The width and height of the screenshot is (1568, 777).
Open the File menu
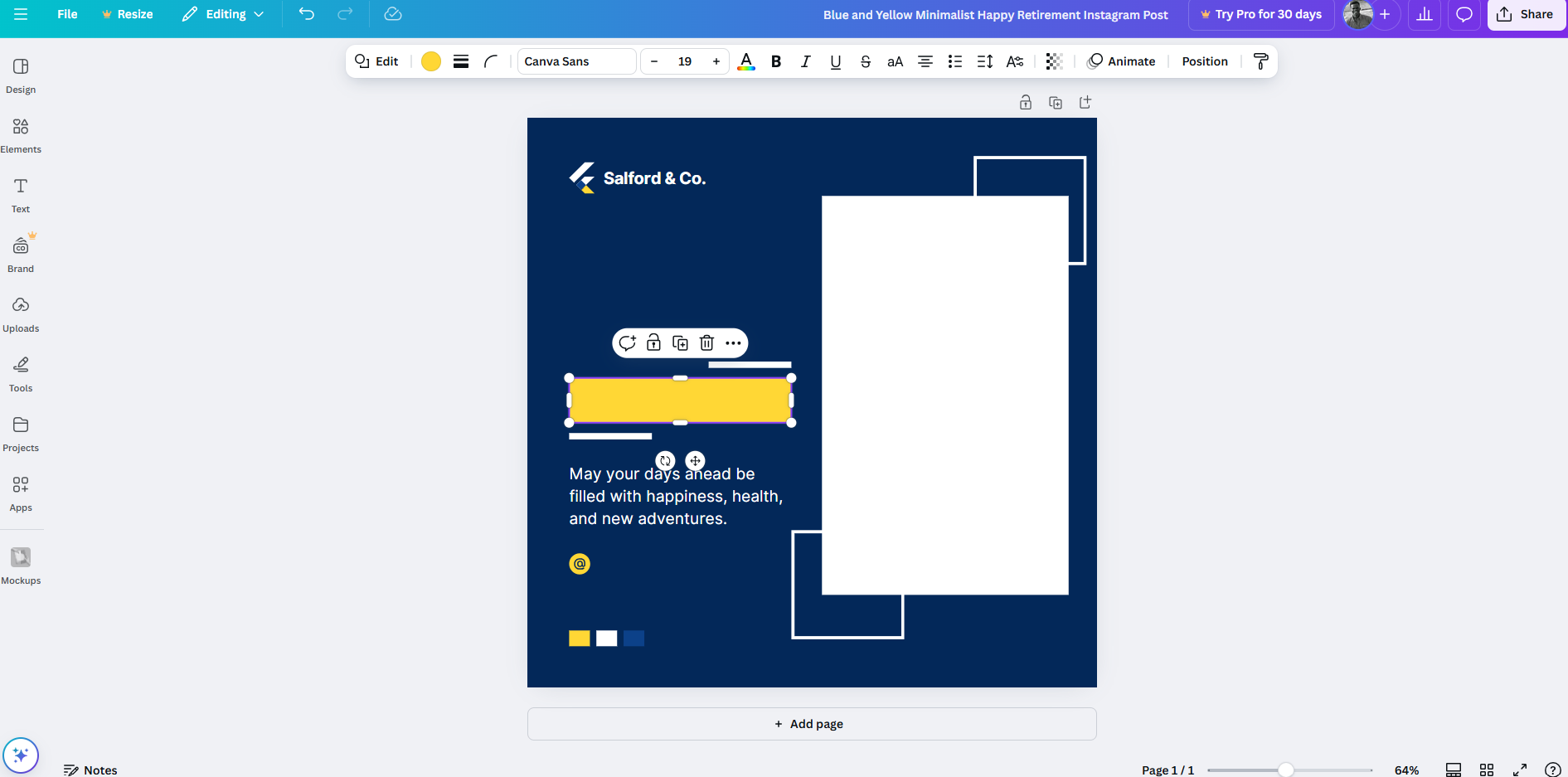pos(67,14)
